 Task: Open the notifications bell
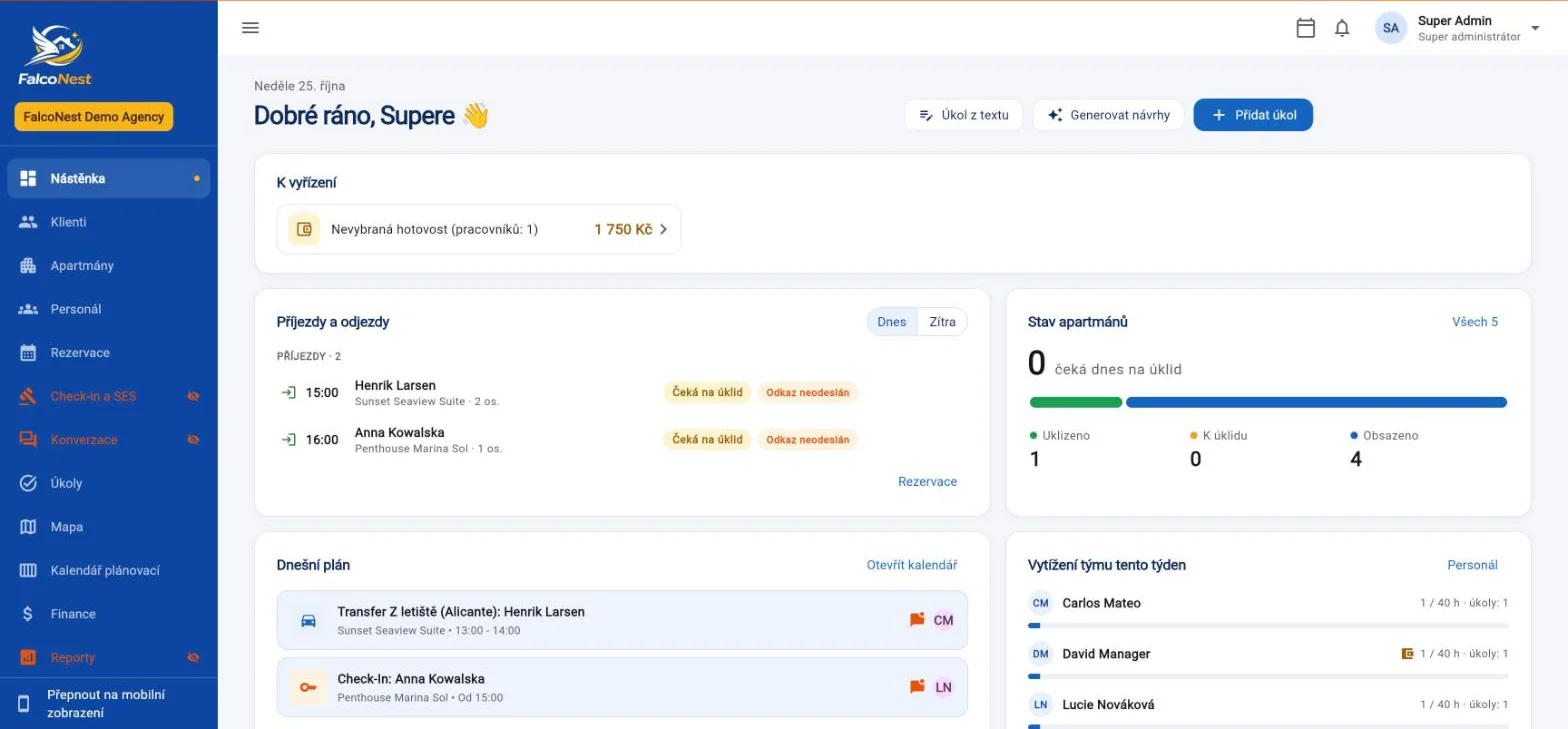pyautogui.click(x=1342, y=28)
